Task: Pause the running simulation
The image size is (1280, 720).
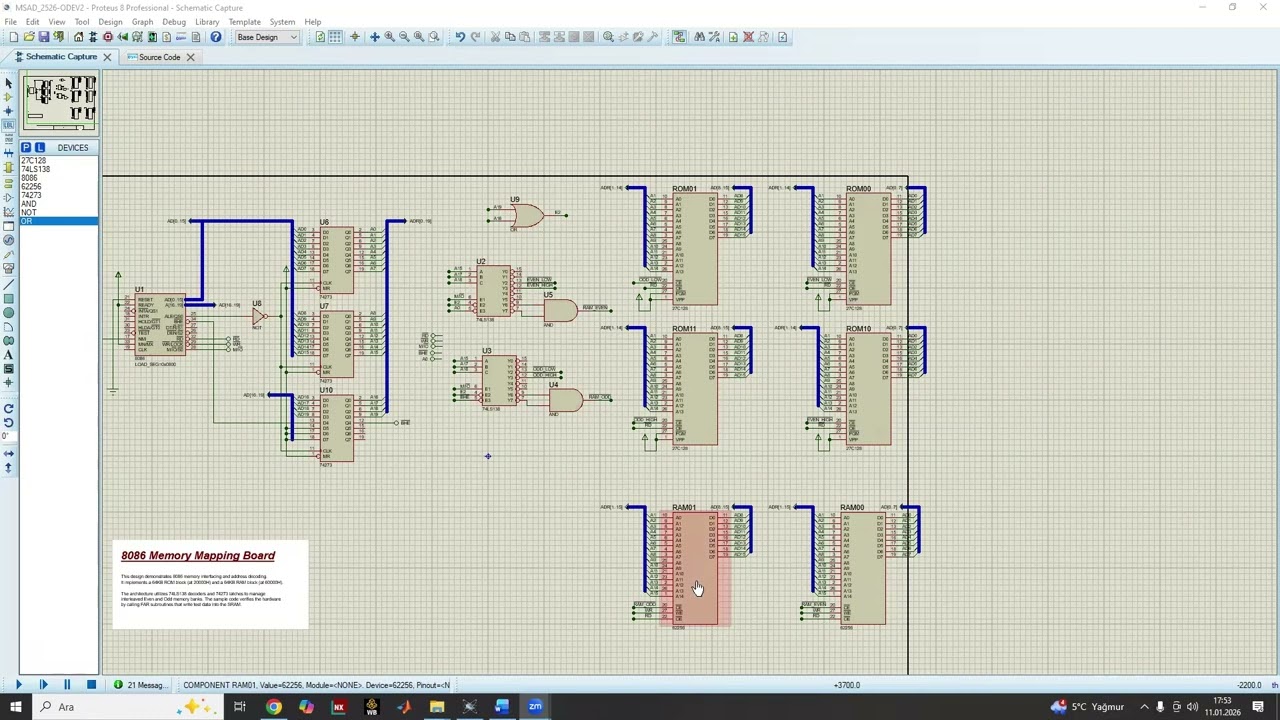Action: (x=67, y=685)
